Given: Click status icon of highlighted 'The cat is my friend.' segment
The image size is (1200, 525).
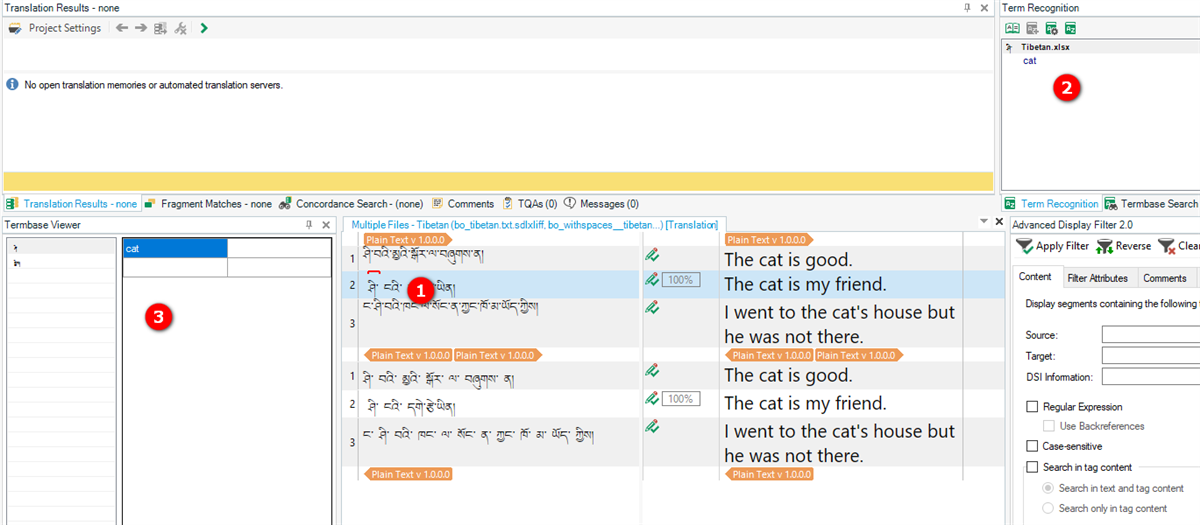Looking at the screenshot, I should tap(652, 280).
